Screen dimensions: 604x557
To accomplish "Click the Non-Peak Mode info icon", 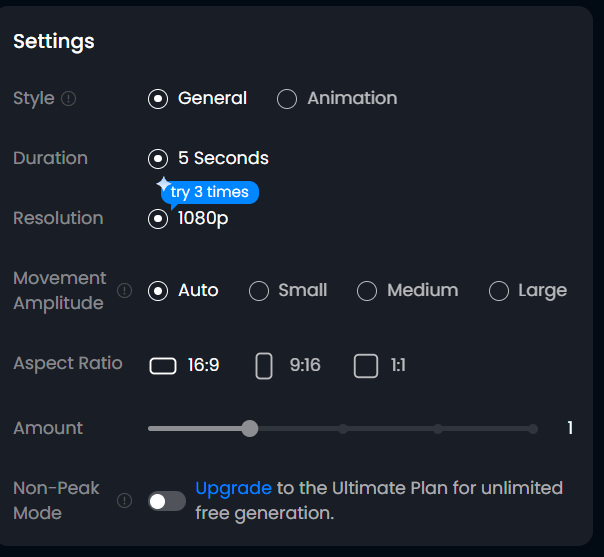I will coord(124,501).
